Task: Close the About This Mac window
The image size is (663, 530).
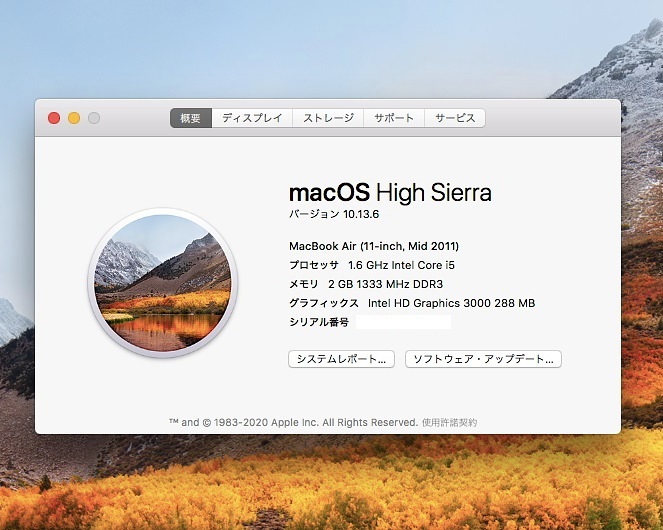Action: pos(54,118)
